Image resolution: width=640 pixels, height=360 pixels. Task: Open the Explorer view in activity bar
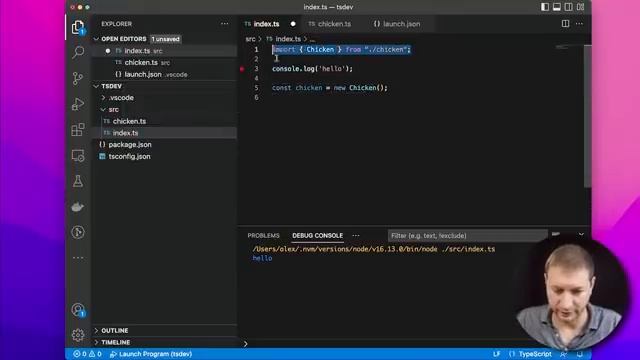(x=78, y=27)
